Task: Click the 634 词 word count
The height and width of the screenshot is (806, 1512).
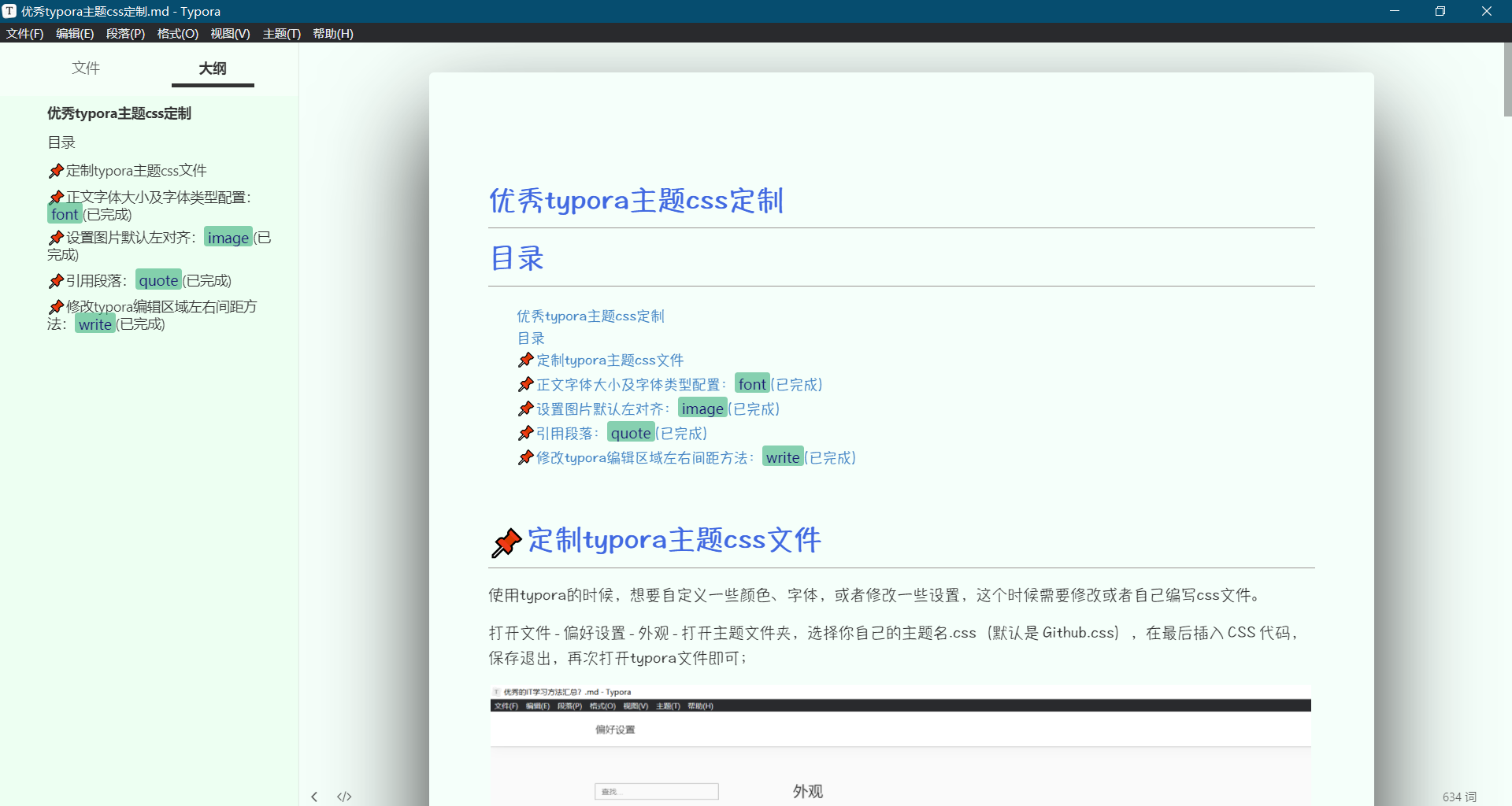Action: click(1459, 797)
